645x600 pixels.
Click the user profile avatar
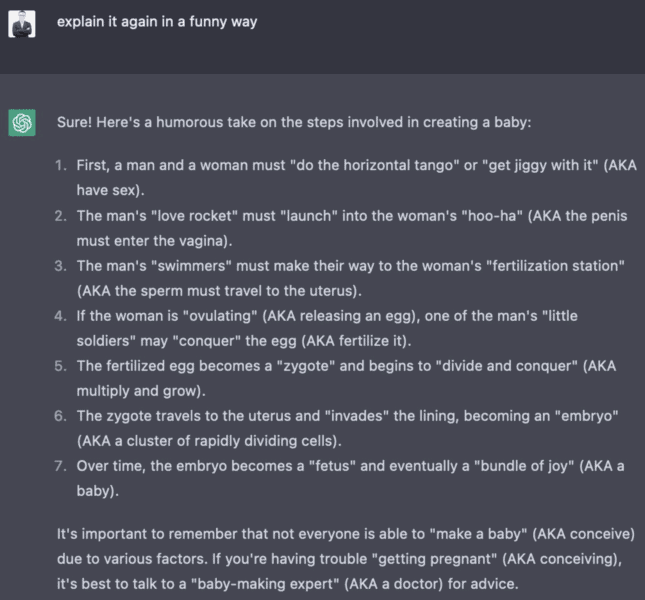(x=22, y=23)
